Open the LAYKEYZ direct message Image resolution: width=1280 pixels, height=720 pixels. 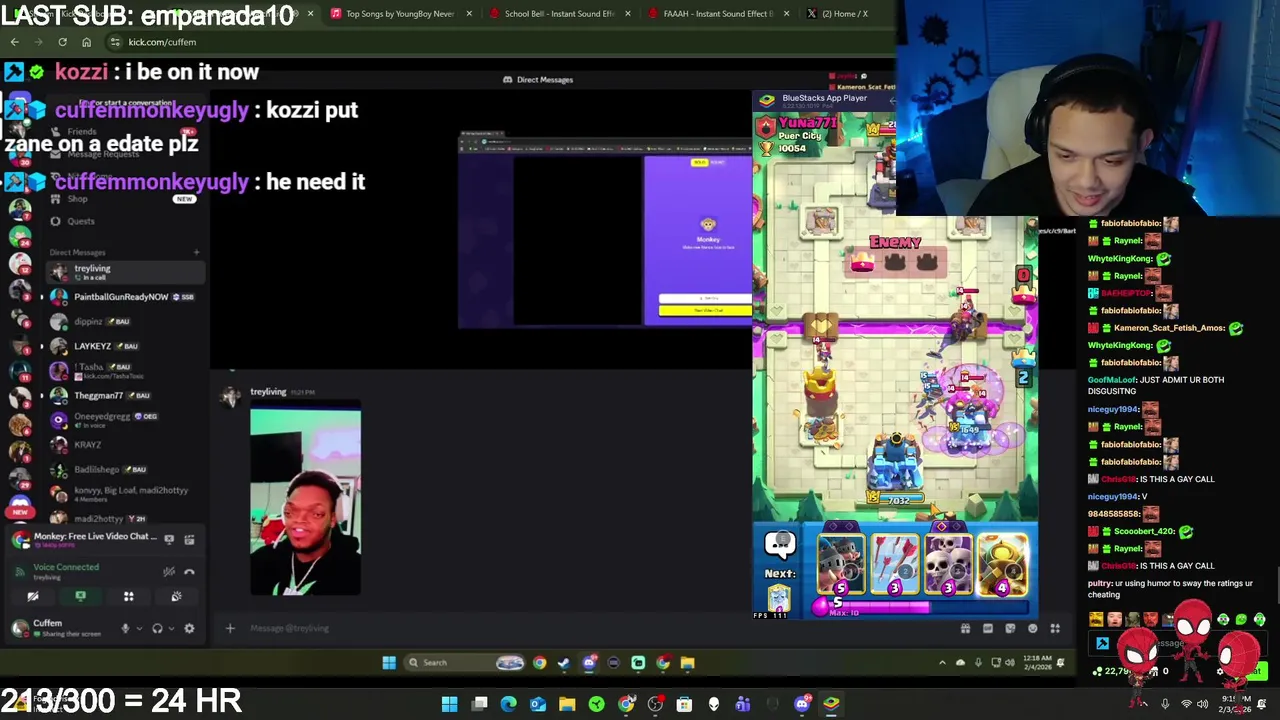pos(125,346)
